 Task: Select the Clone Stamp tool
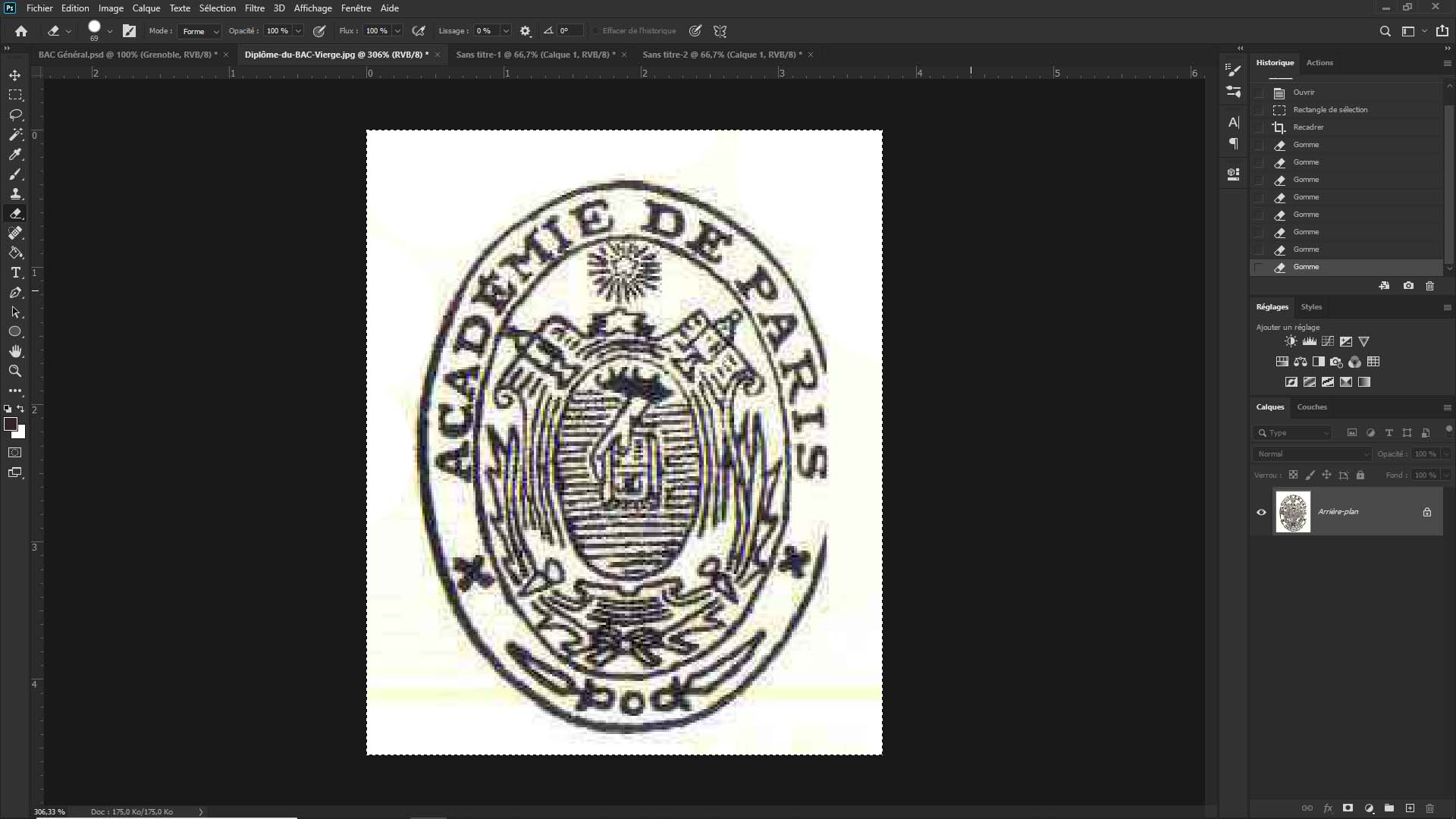(x=15, y=193)
